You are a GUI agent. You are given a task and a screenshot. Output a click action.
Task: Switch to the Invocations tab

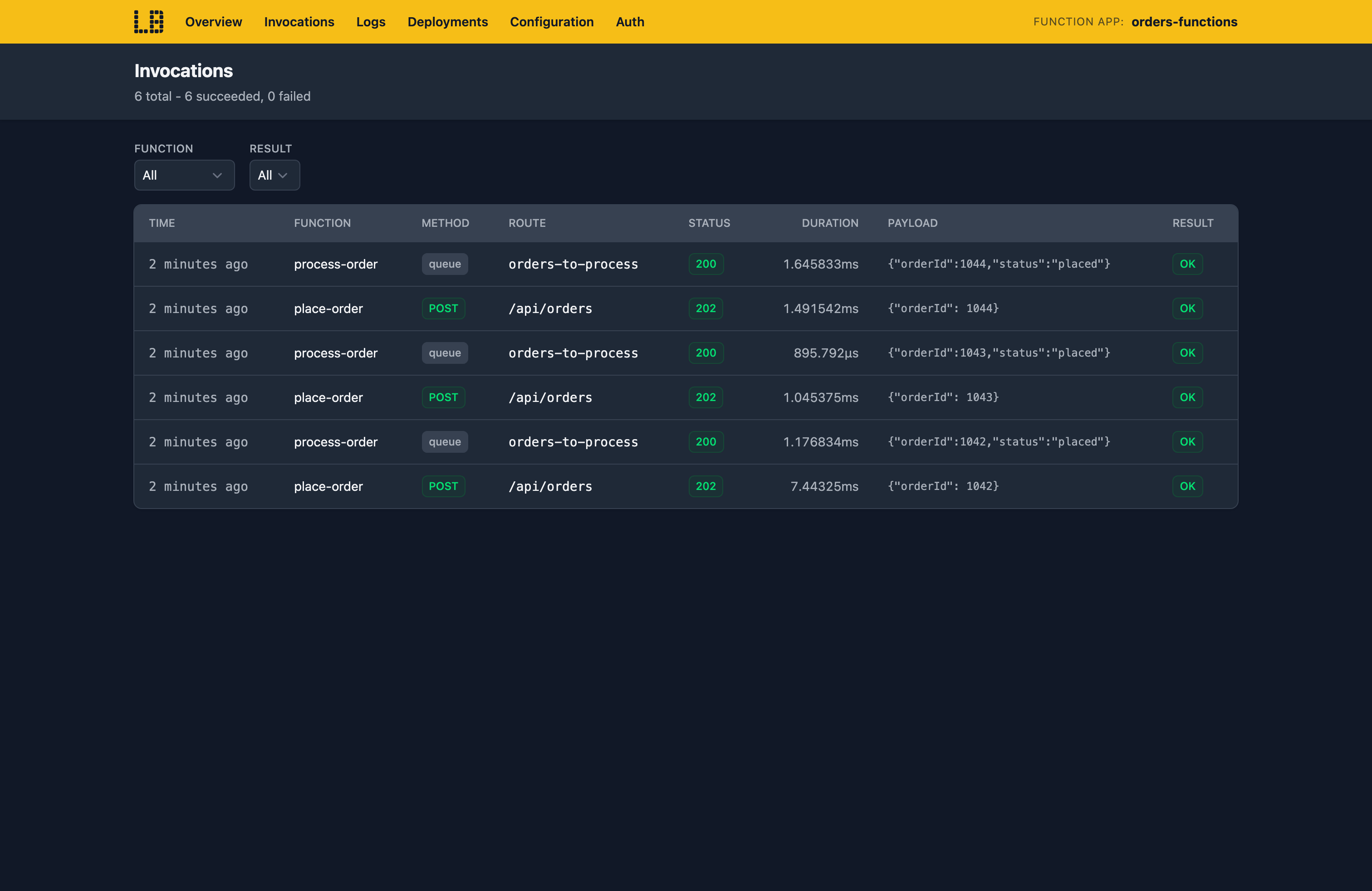[x=299, y=22]
